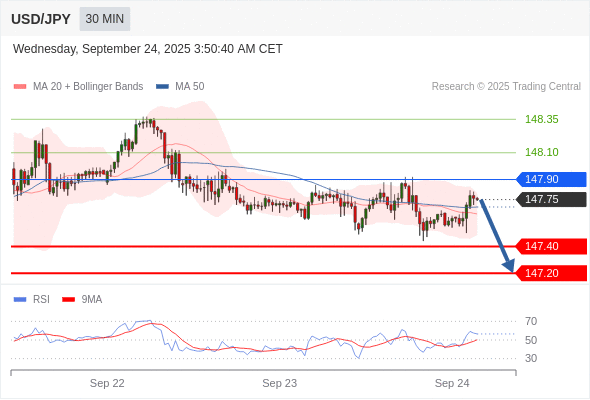The height and width of the screenshot is (400, 590).
Task: Click the 147.40 red support tag
Action: 551,246
